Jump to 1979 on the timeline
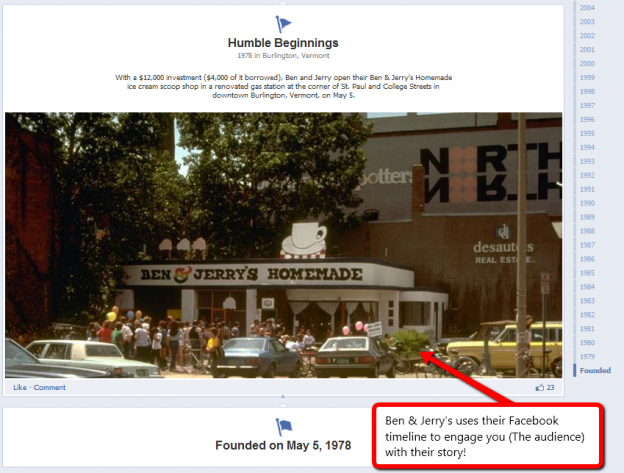The height and width of the screenshot is (473, 624). click(x=587, y=356)
